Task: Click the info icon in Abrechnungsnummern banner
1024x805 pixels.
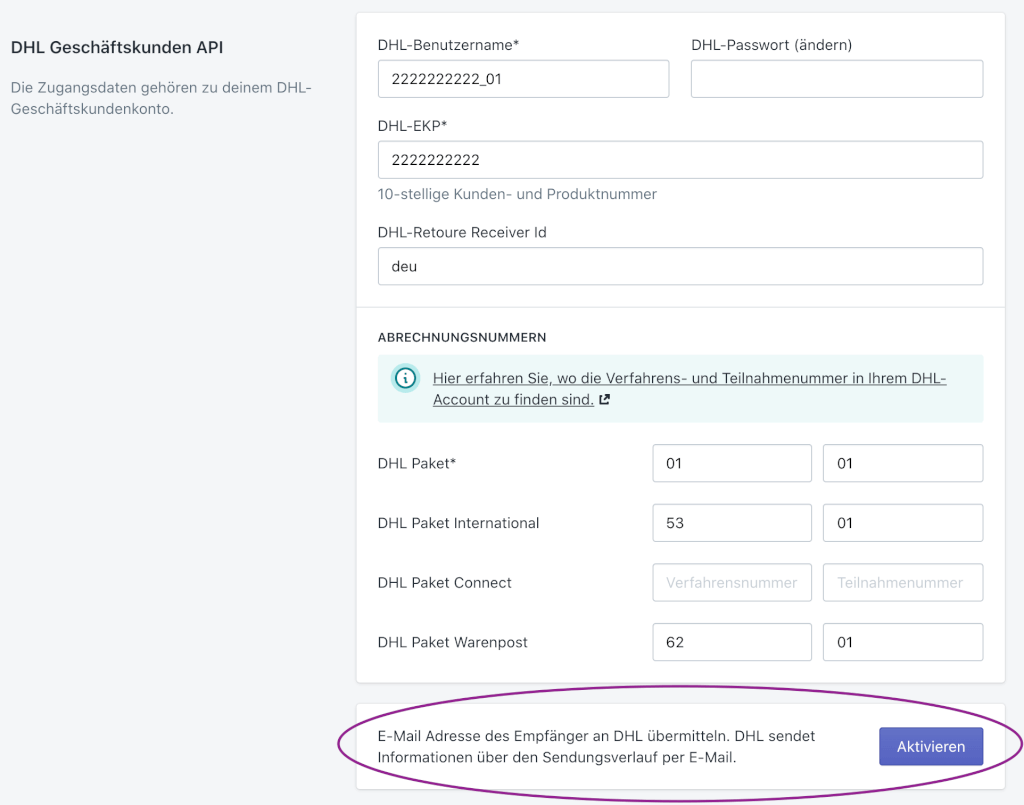Action: [x=405, y=378]
